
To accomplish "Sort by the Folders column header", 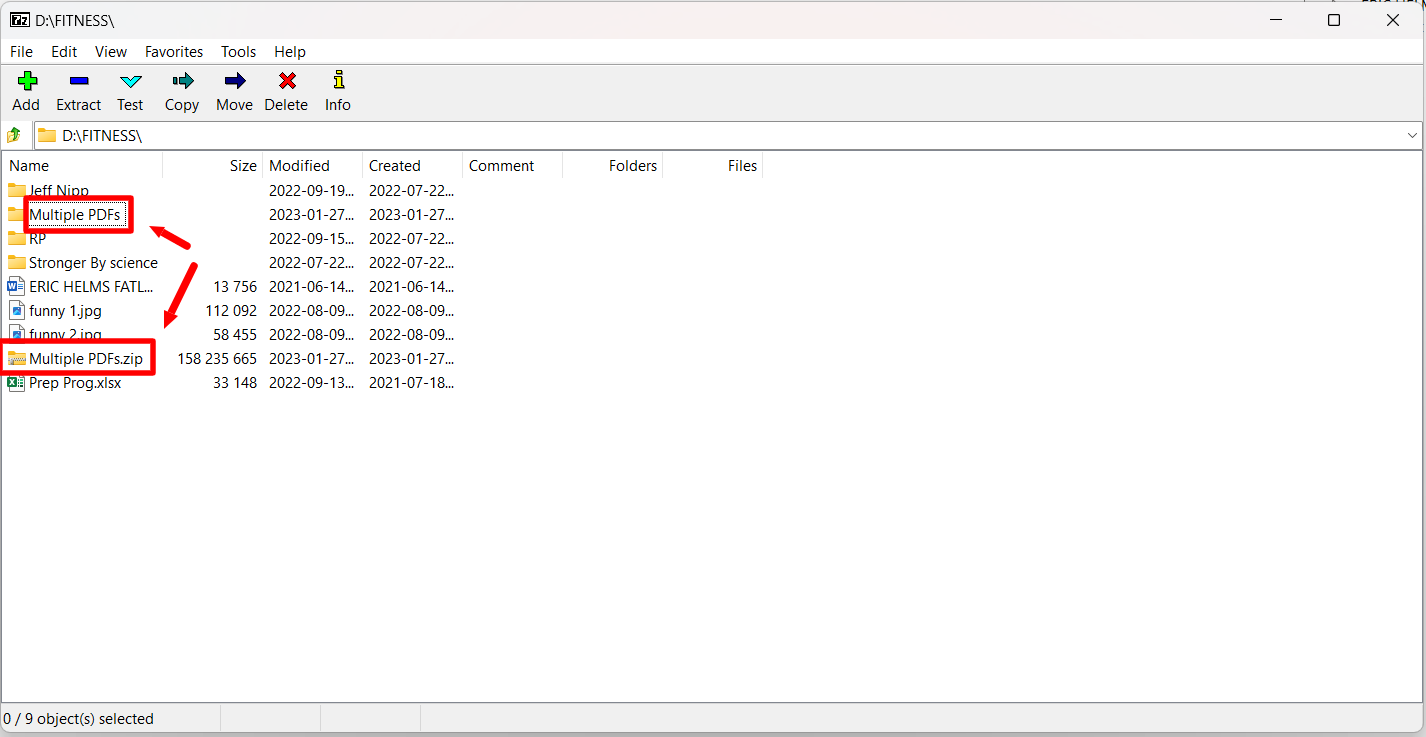I will (x=612, y=166).
